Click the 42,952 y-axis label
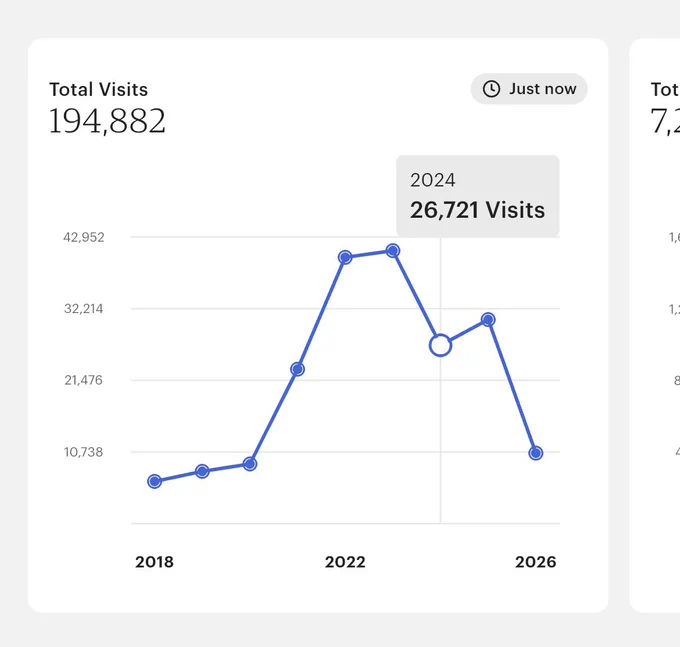This screenshot has width=680, height=647. click(84, 237)
